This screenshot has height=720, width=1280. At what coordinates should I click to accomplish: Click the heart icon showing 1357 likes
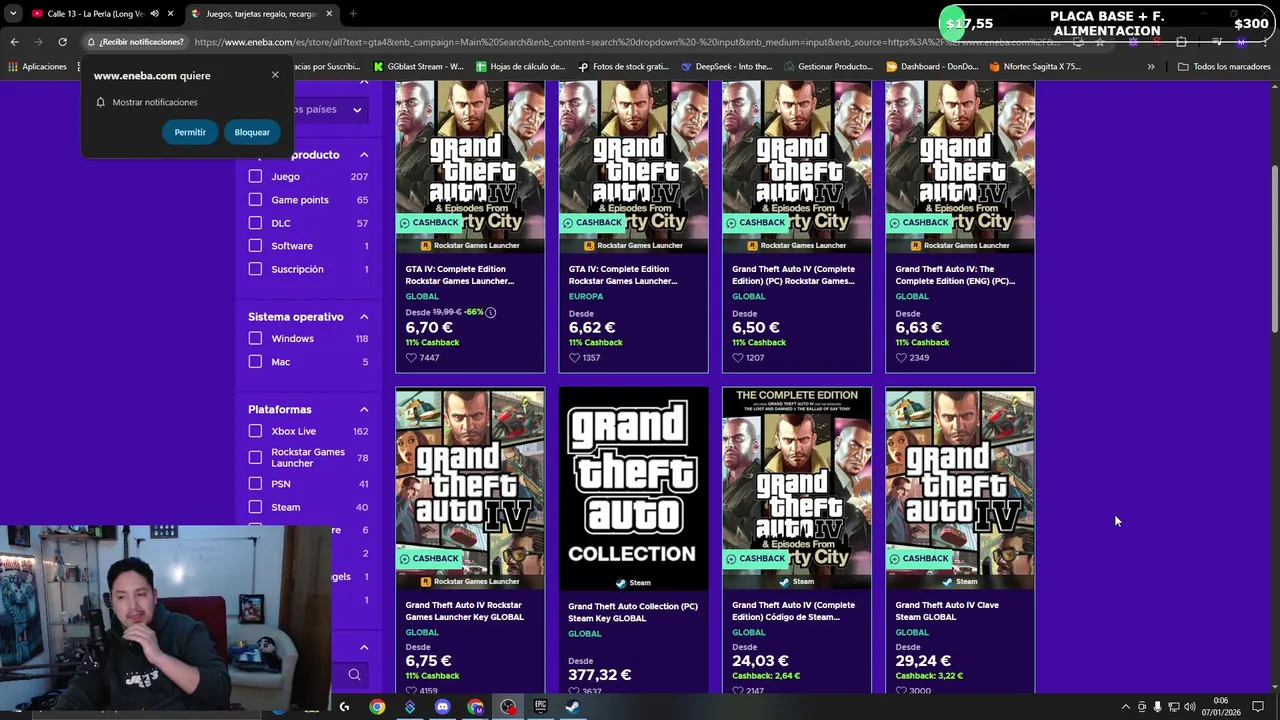click(x=574, y=357)
